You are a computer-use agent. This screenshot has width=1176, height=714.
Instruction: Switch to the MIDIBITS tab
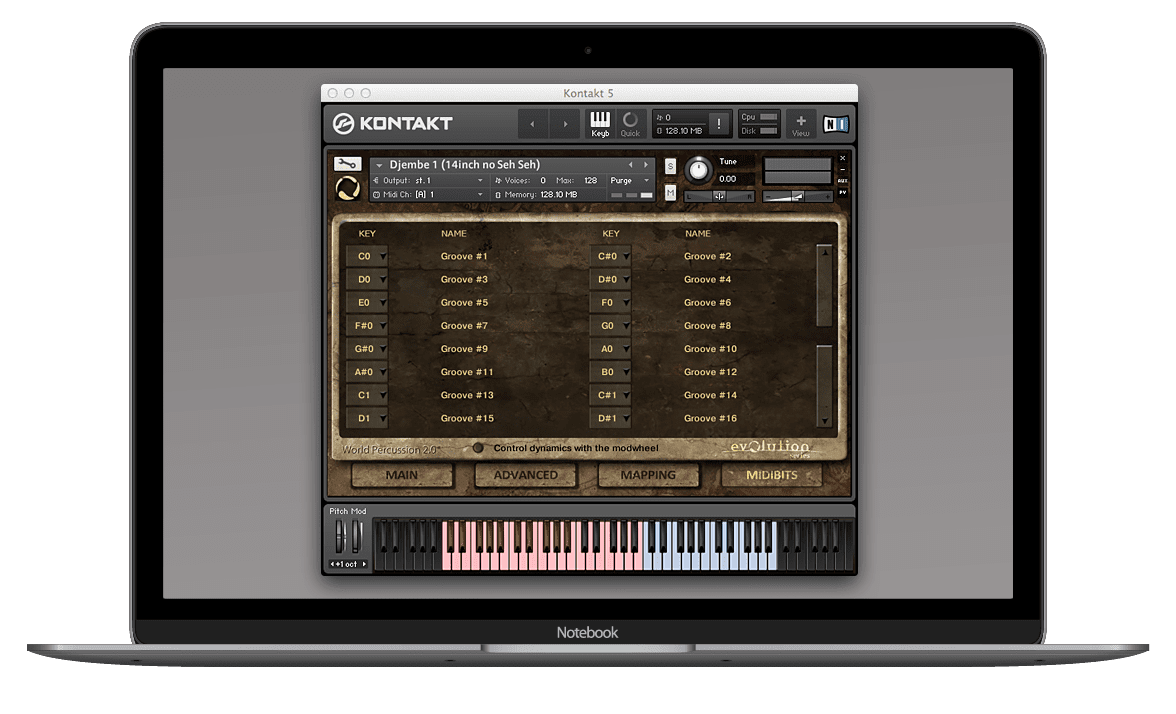[772, 475]
